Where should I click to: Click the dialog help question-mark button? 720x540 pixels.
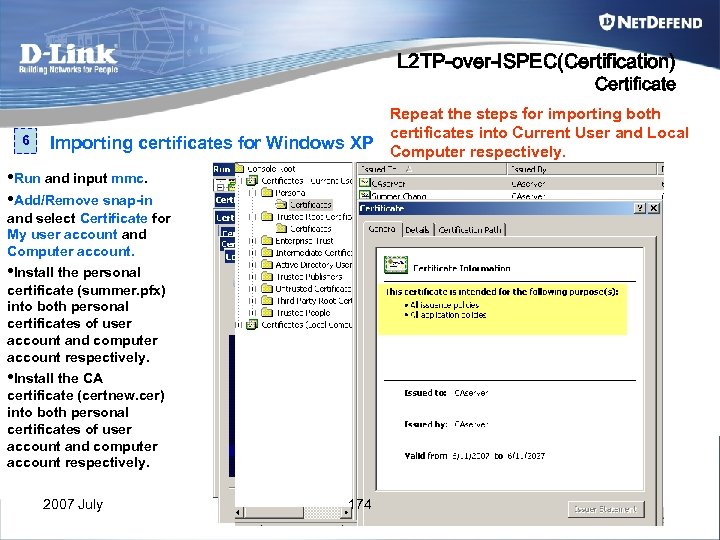tap(640, 208)
